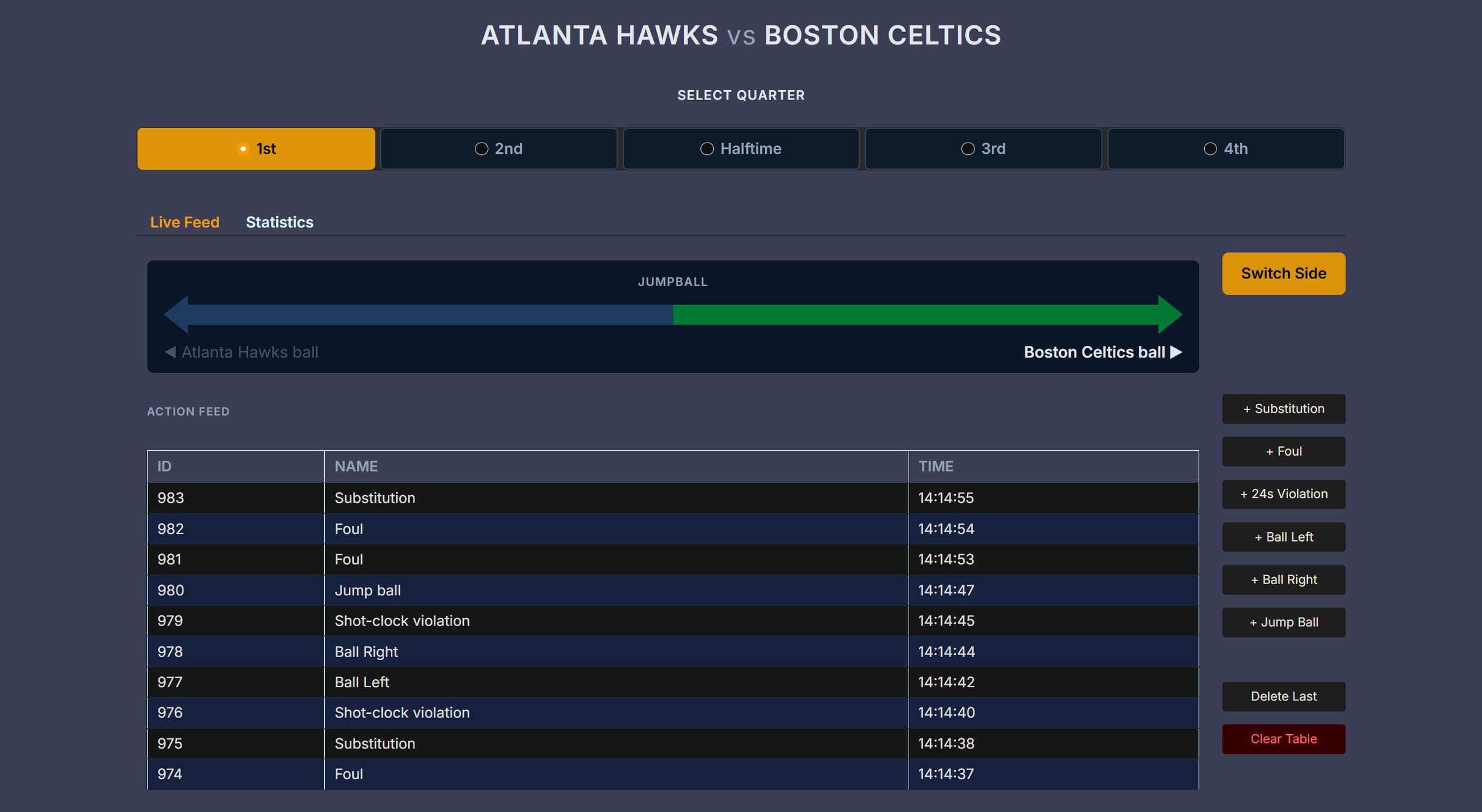Click Substitution name in row 983

tap(375, 498)
